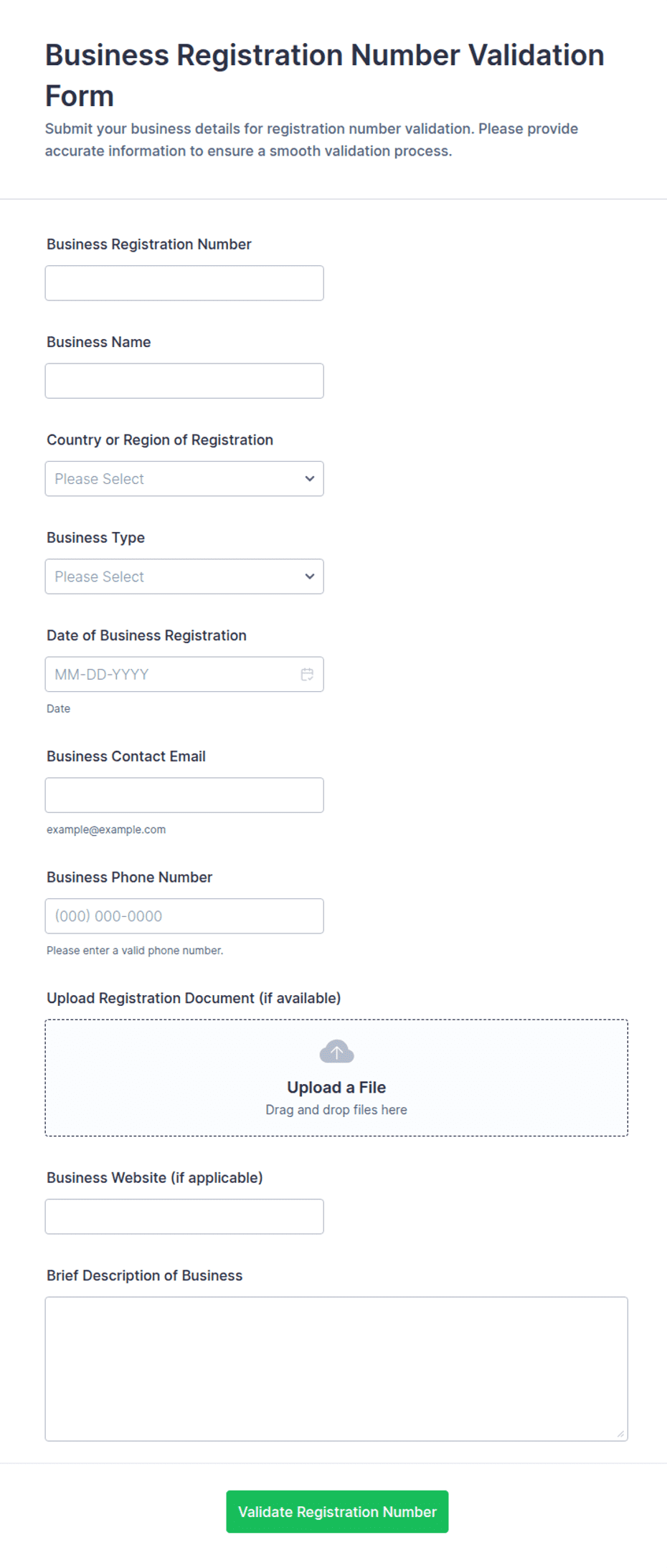Click the calendar icon in date field
The height and width of the screenshot is (1568, 667).
pos(307,674)
